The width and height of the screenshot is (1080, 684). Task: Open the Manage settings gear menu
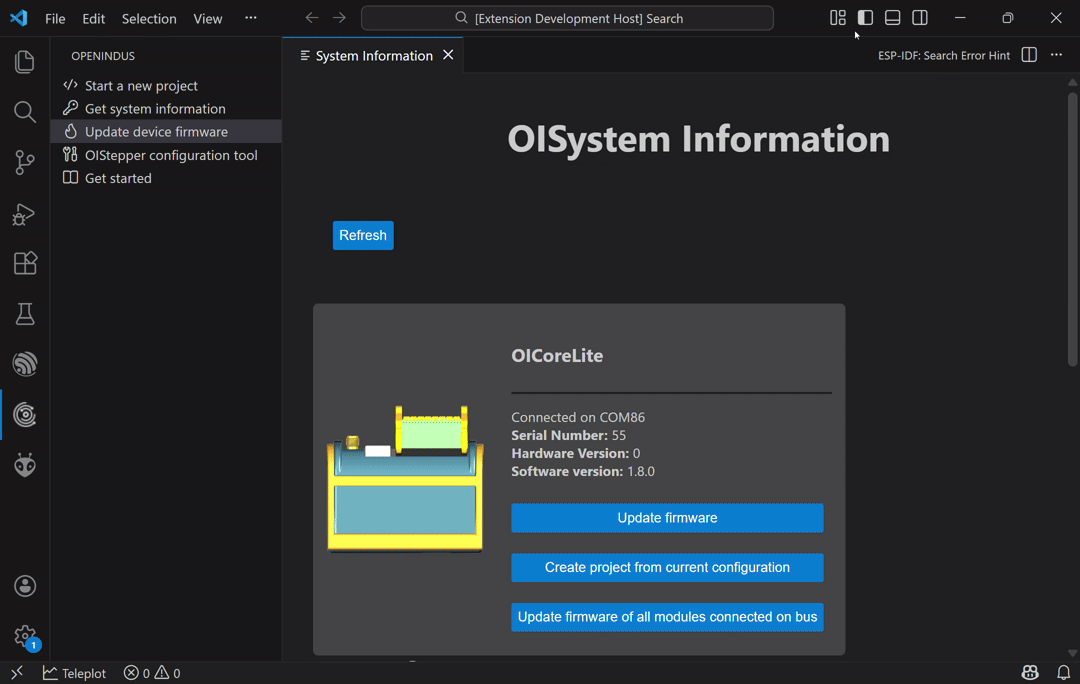pyautogui.click(x=25, y=636)
